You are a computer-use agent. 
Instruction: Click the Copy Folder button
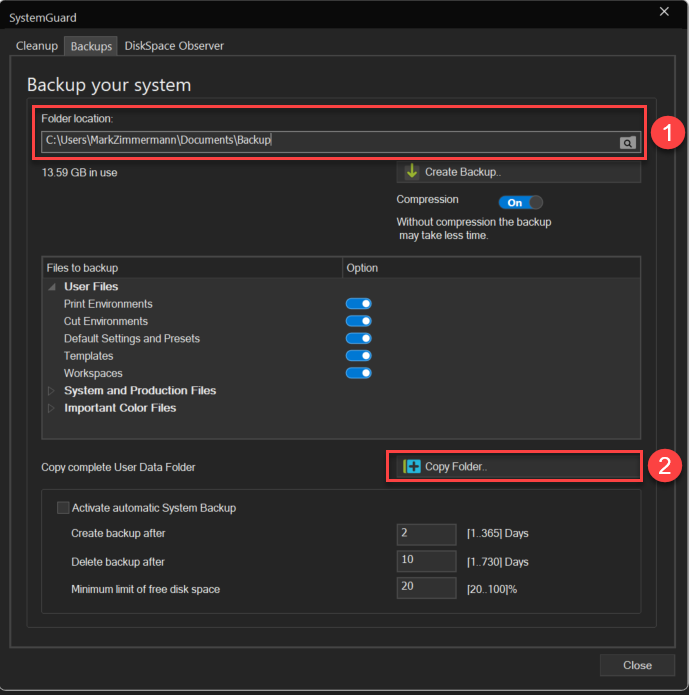point(518,466)
